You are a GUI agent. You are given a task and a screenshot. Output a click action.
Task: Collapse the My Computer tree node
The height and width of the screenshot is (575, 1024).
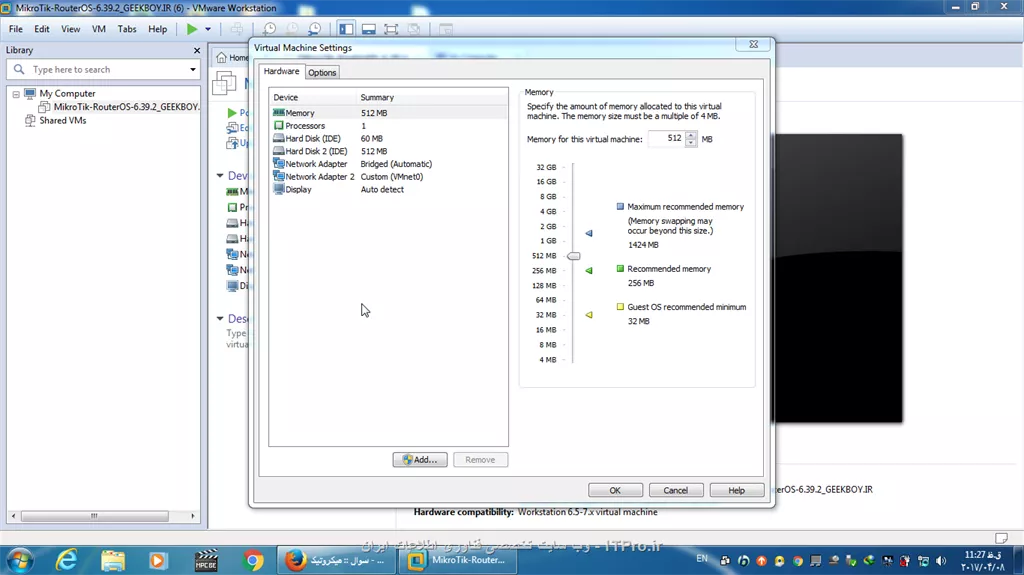coord(17,94)
